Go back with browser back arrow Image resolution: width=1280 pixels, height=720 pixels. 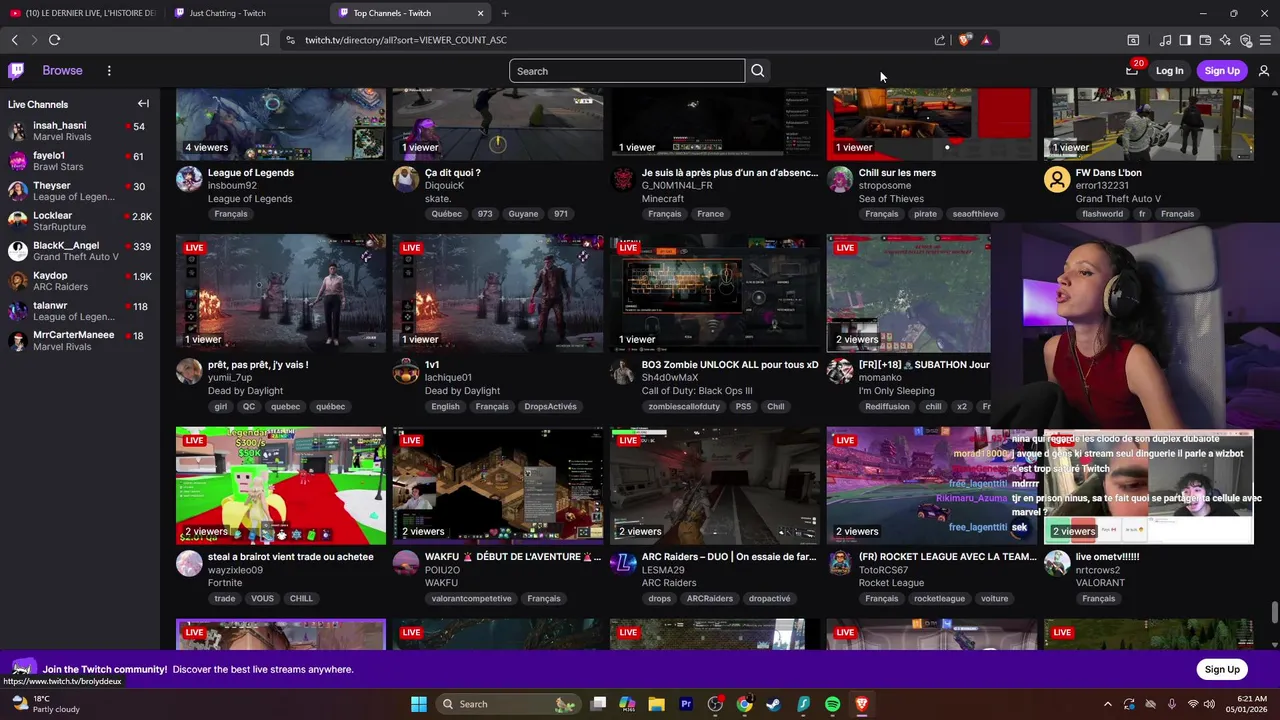tap(14, 40)
